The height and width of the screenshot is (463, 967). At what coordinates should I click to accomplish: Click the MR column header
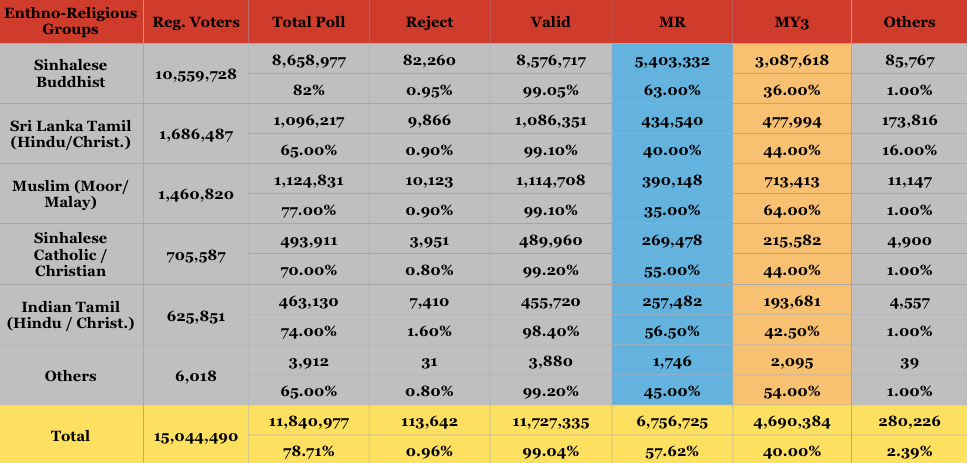click(x=672, y=22)
